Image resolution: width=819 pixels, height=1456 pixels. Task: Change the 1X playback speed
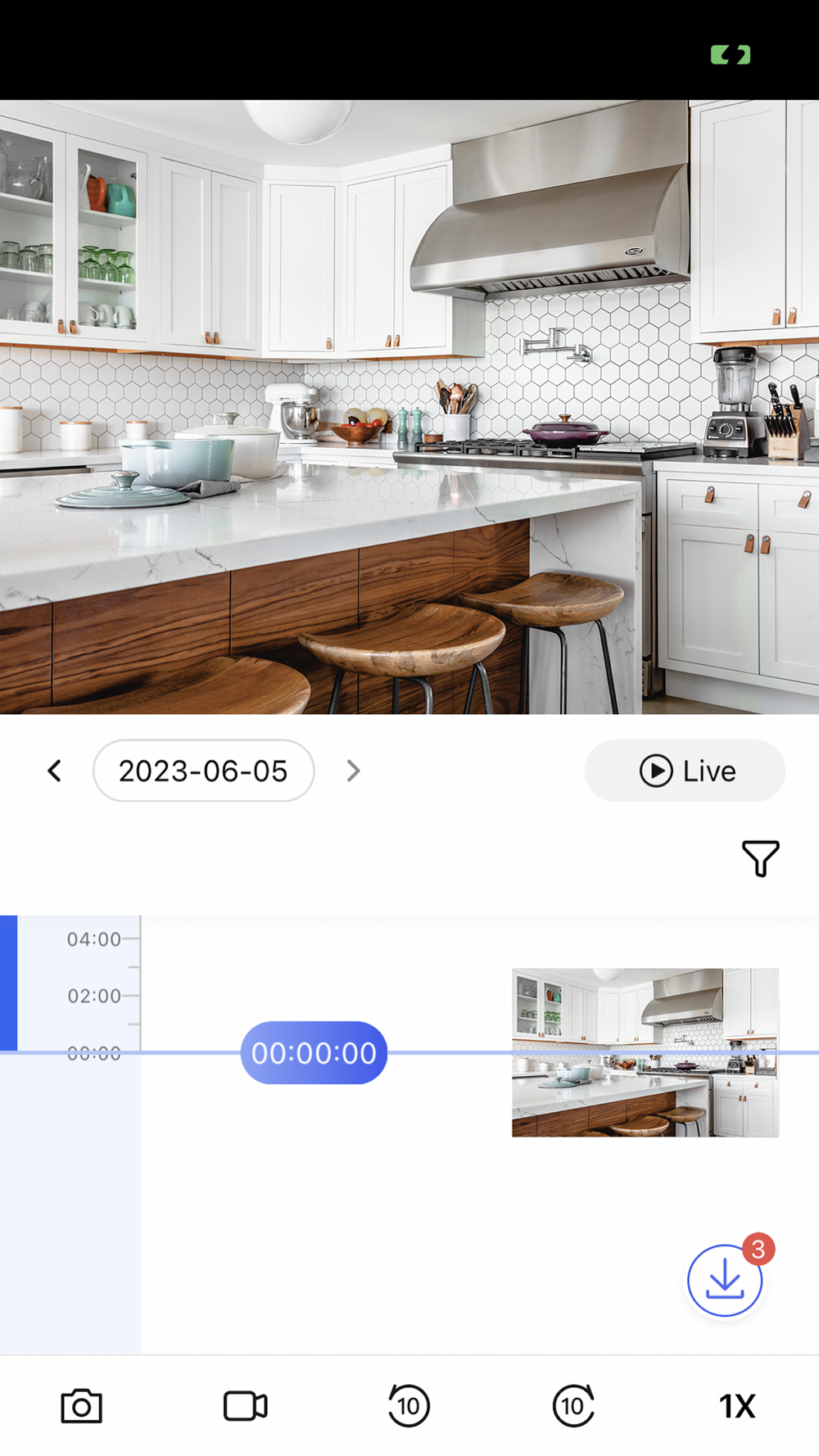click(737, 1406)
